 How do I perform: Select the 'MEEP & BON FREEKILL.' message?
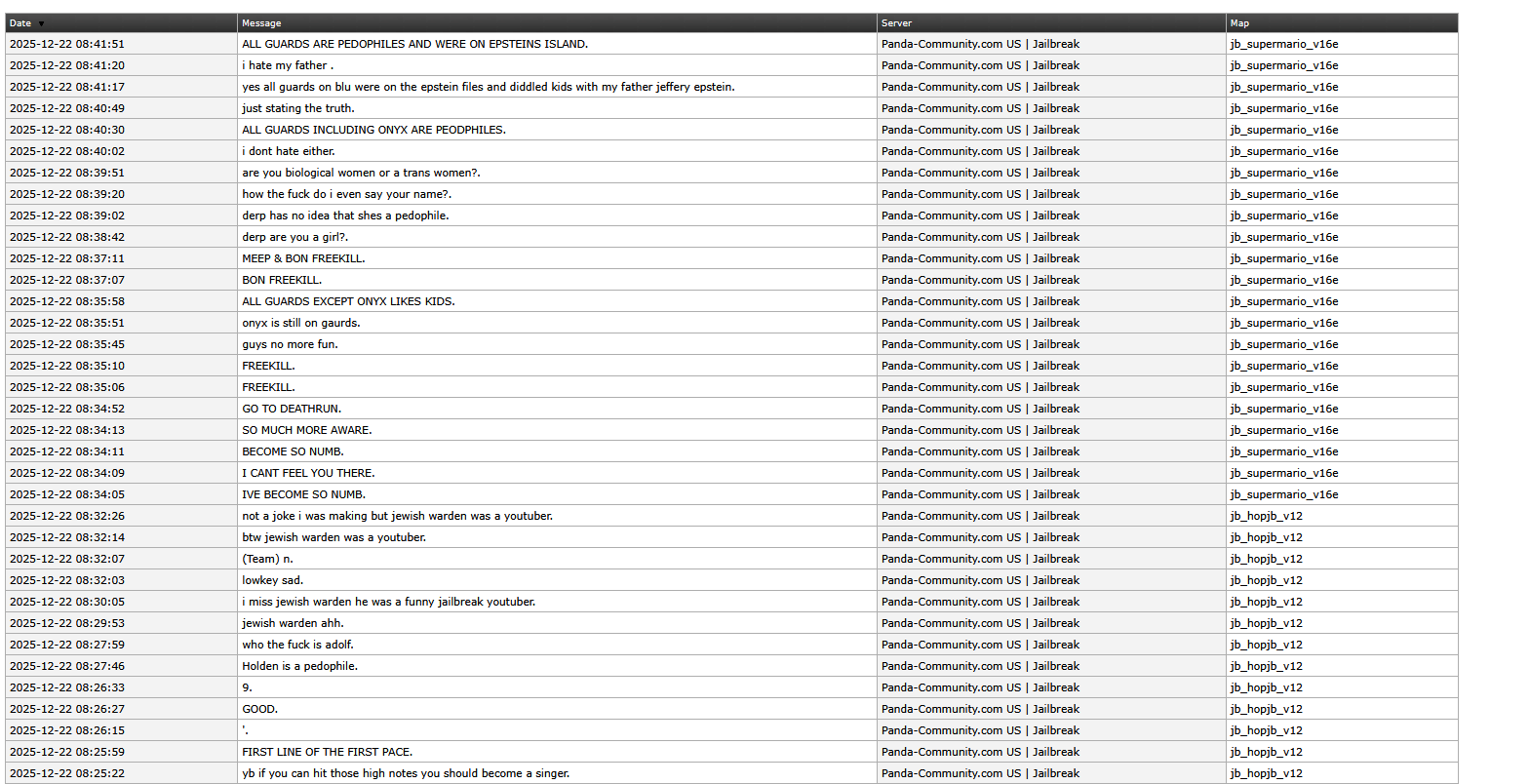point(303,258)
